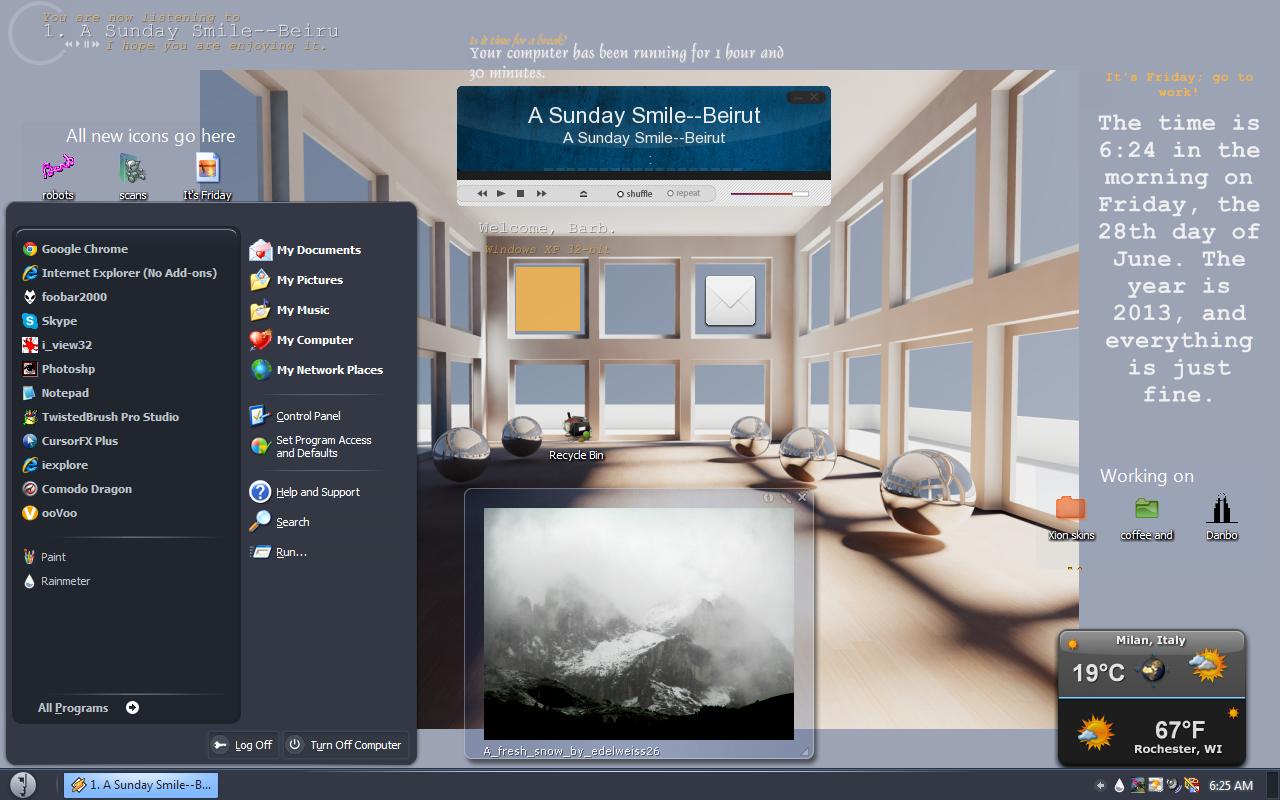This screenshot has width=1280, height=800.
Task: Stop playback in the music player
Action: click(520, 193)
